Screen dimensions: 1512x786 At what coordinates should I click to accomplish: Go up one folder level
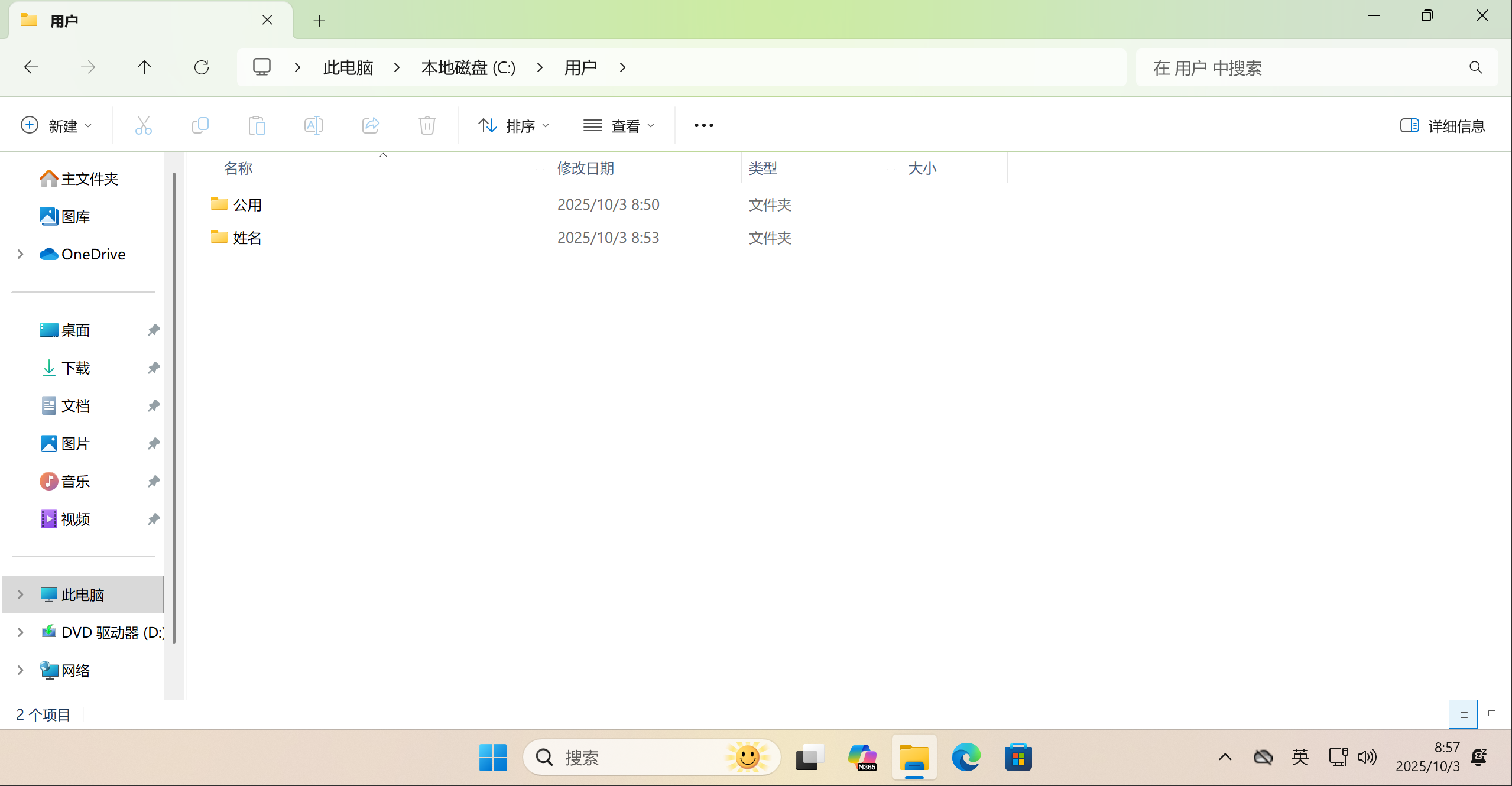(144, 67)
